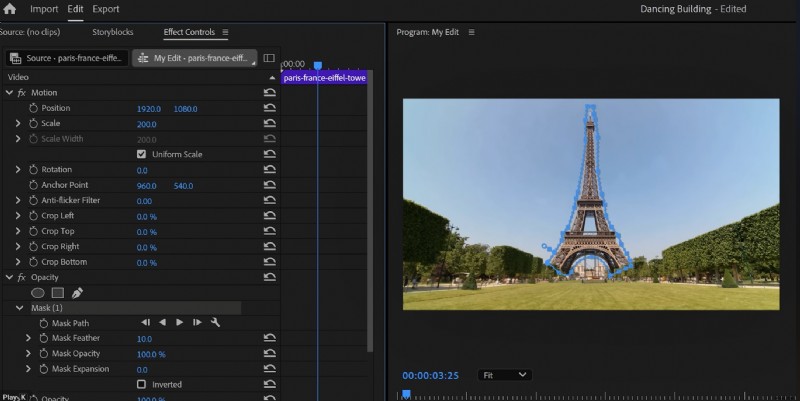Switch to the Edit workspace tab
This screenshot has height=401, width=800.
76,9
